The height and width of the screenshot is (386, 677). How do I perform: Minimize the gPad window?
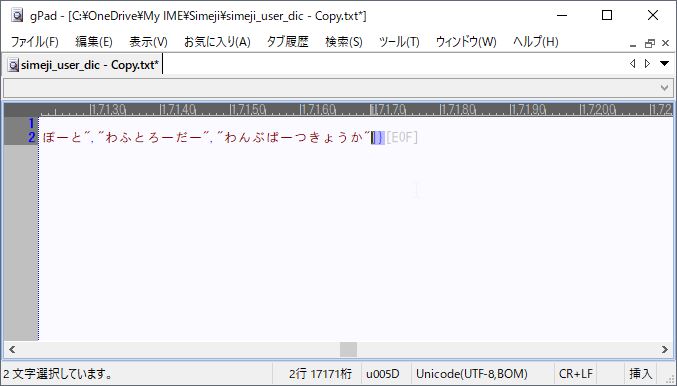tap(562, 16)
